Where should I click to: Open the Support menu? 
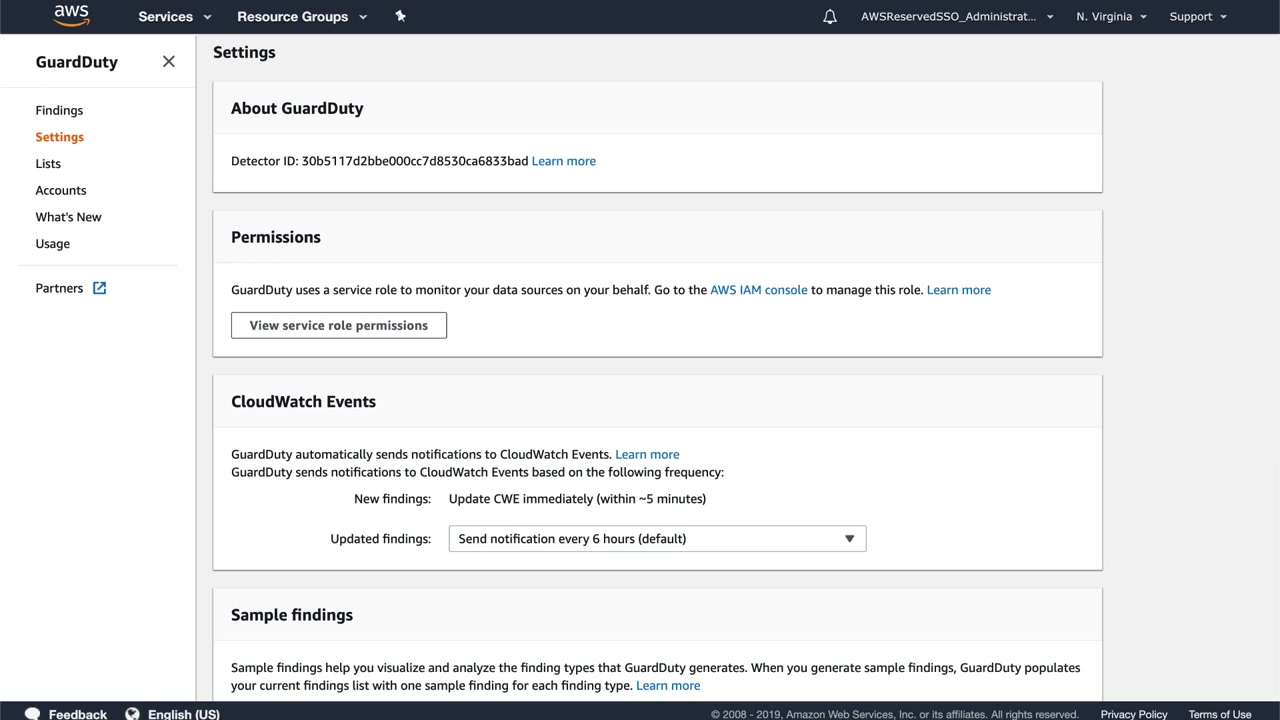(1197, 17)
